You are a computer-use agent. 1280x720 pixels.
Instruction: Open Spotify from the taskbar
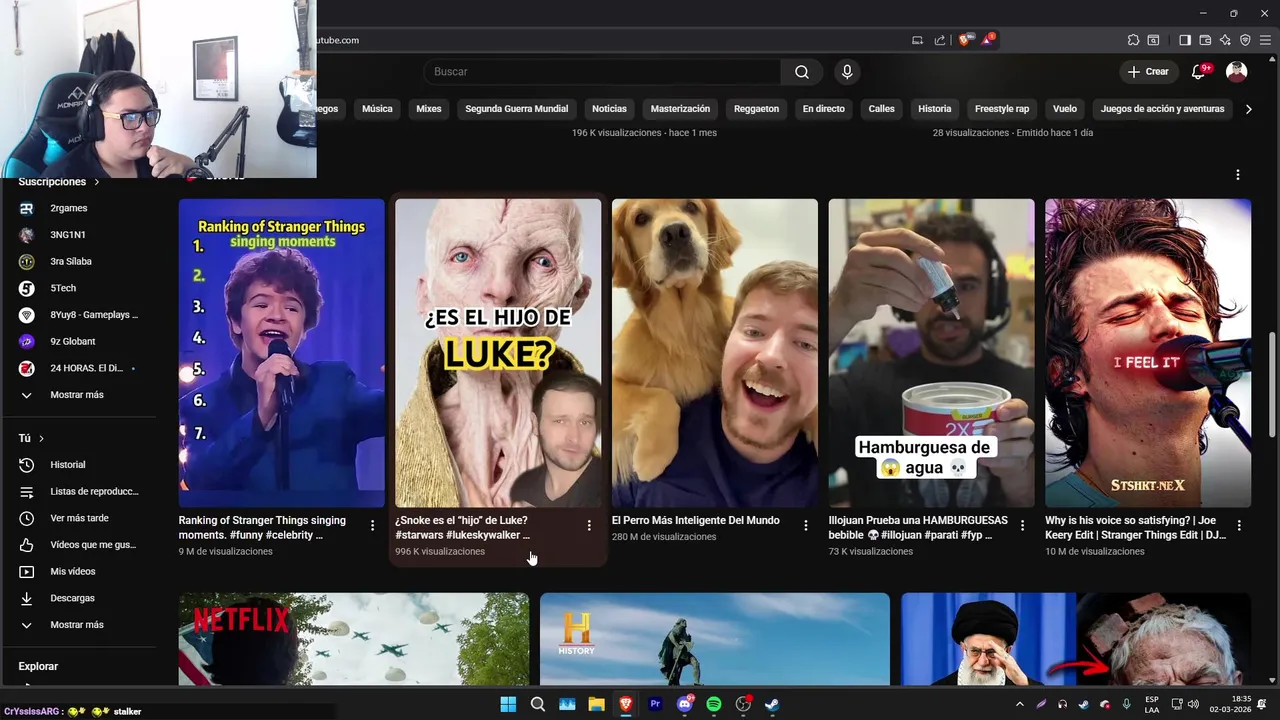tap(714, 704)
